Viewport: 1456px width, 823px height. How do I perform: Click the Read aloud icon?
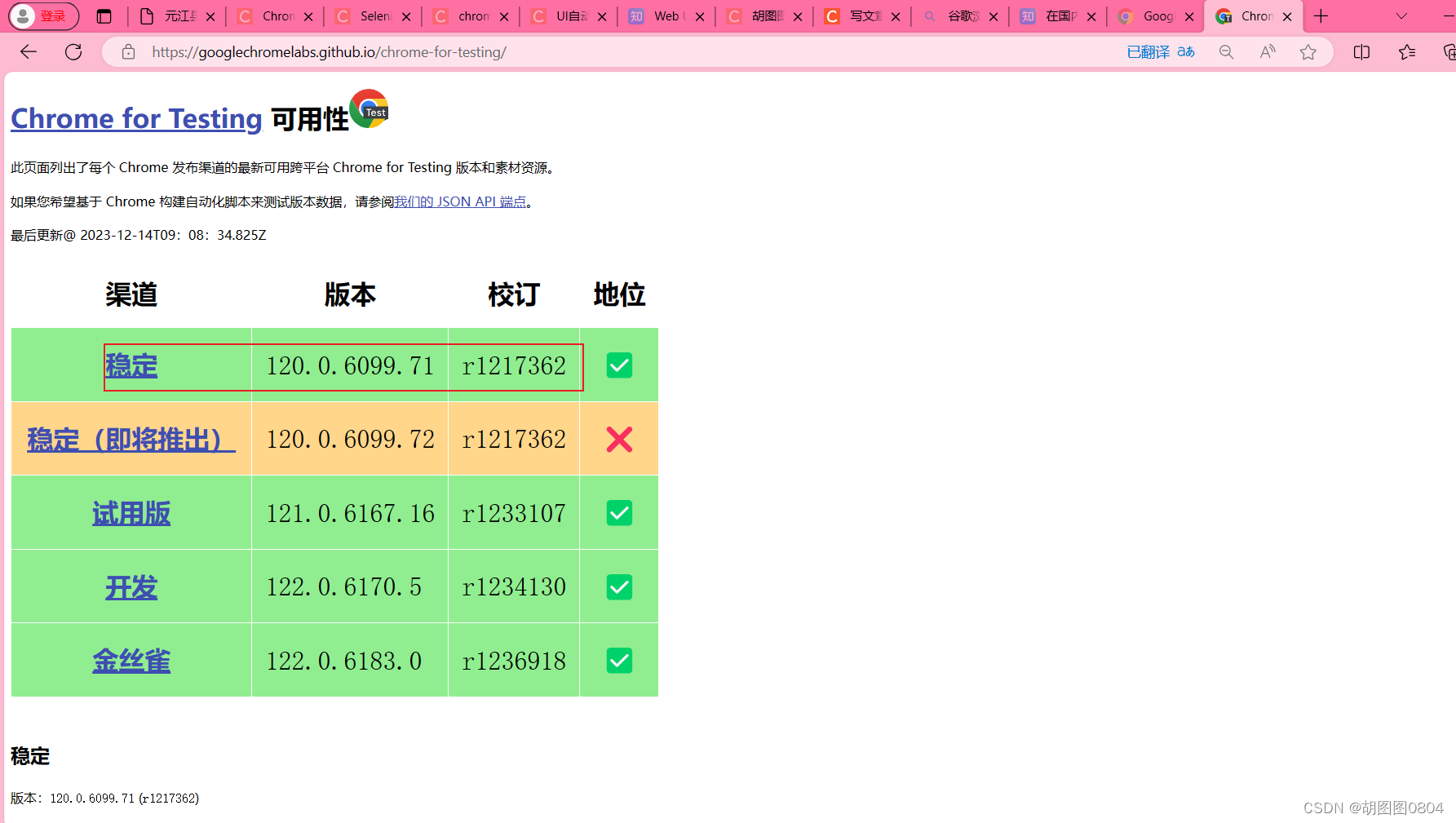pyautogui.click(x=1267, y=51)
